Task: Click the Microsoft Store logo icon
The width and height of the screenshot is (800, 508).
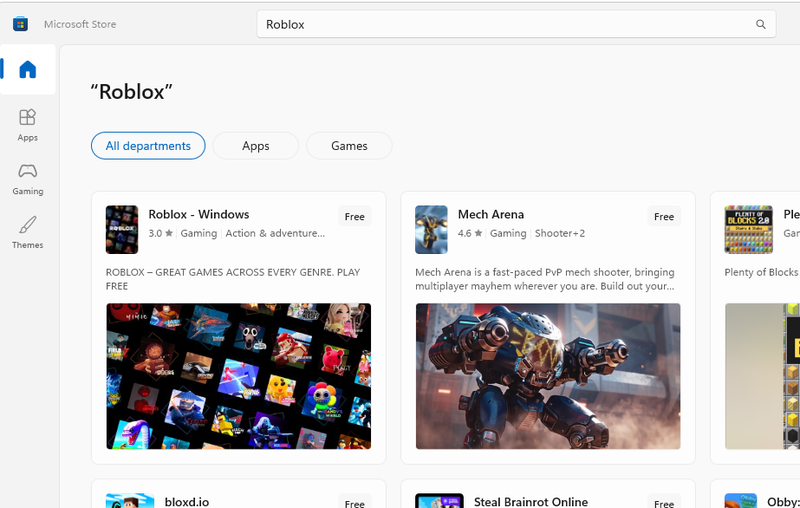Action: [x=20, y=24]
